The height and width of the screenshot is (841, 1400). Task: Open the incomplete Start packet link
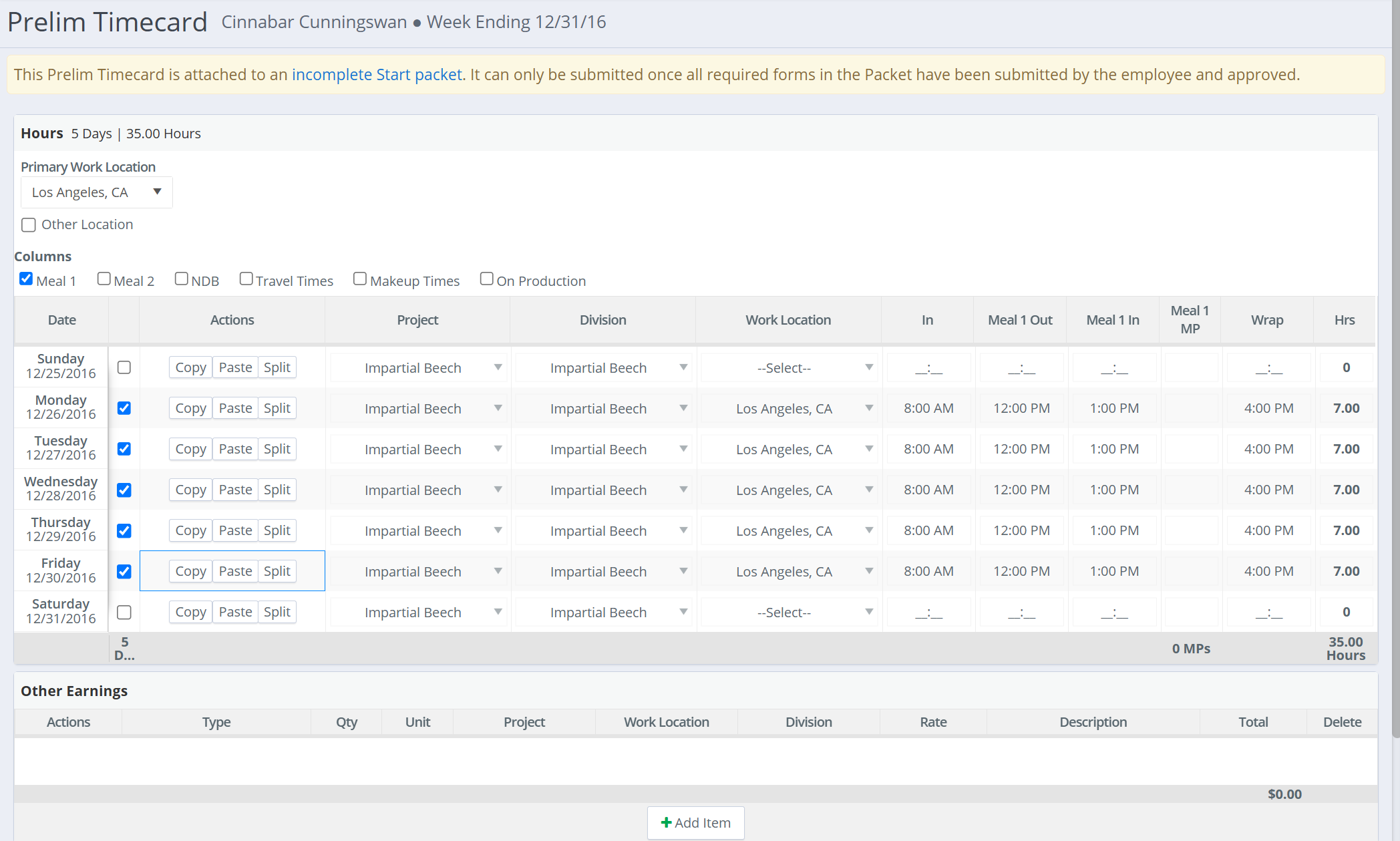click(377, 74)
